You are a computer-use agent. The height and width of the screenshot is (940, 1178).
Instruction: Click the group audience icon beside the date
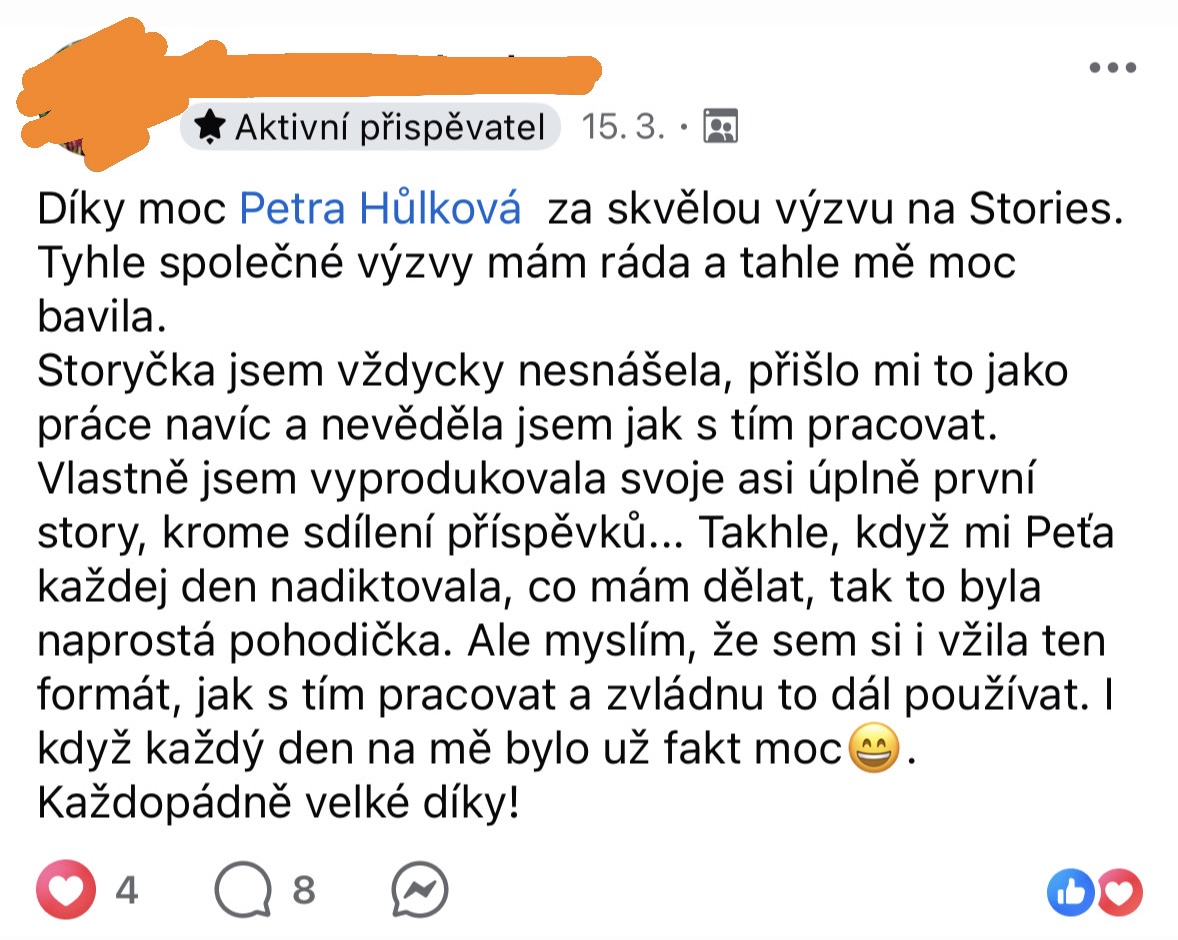tap(720, 127)
